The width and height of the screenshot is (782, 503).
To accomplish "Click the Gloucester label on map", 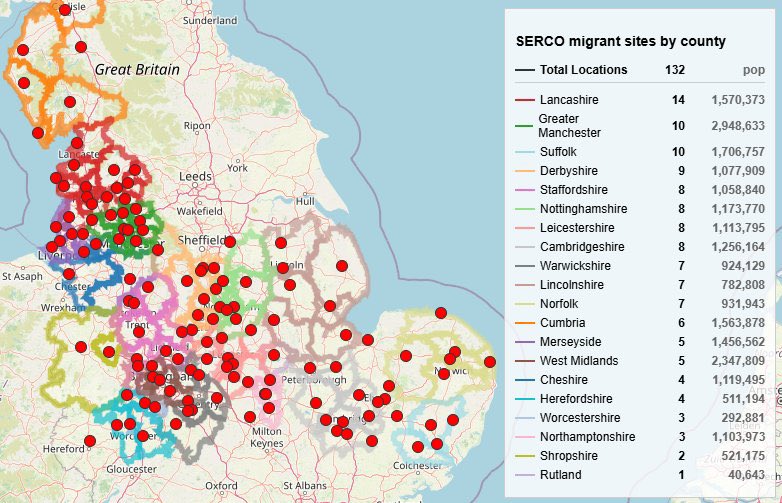I will coord(132,469).
